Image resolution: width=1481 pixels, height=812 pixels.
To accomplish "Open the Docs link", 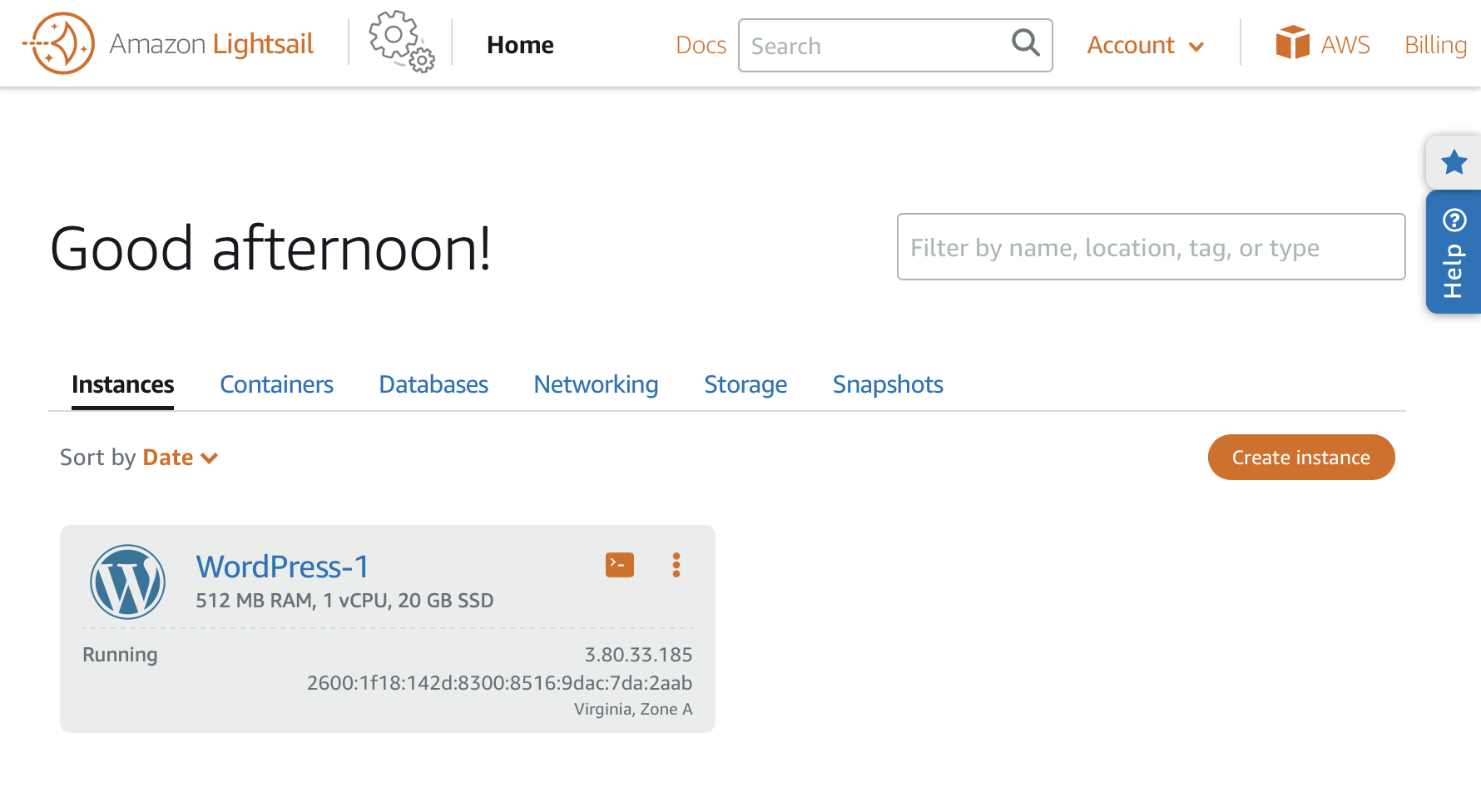I will (701, 46).
